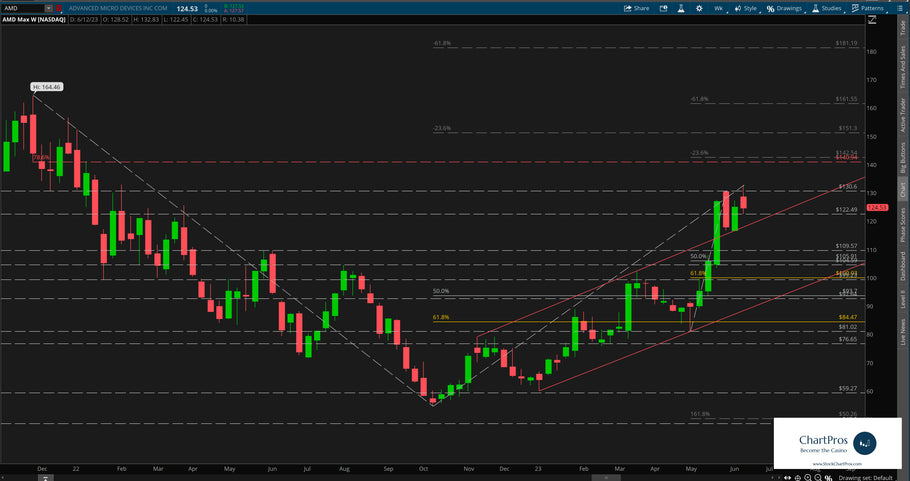Click the horizontal scrollbar thumb at bottom
Screen dimensions: 910x481
point(606,478)
